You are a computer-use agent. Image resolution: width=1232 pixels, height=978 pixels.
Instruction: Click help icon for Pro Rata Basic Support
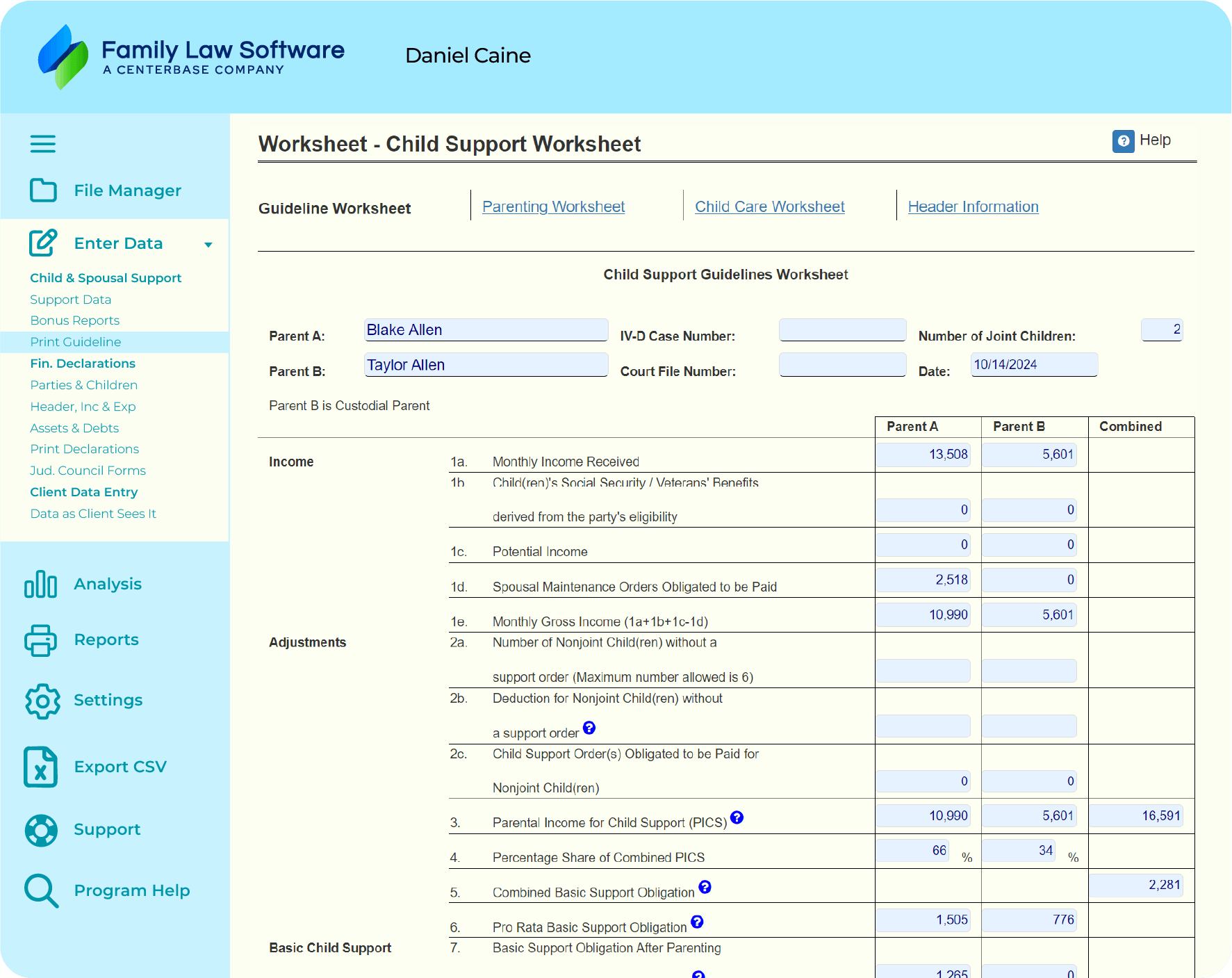(697, 922)
